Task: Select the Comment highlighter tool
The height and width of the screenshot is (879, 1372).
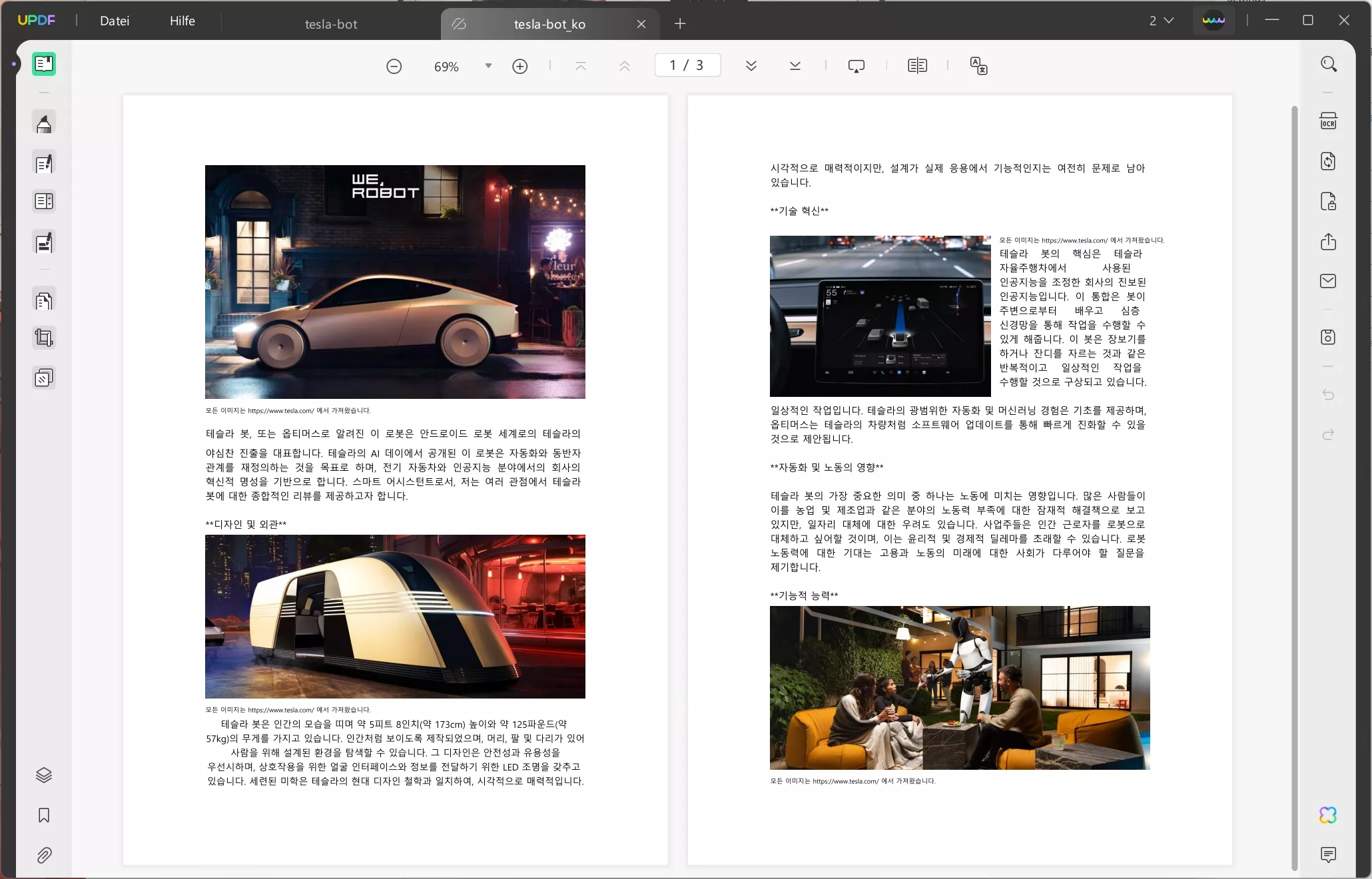Action: (x=44, y=124)
